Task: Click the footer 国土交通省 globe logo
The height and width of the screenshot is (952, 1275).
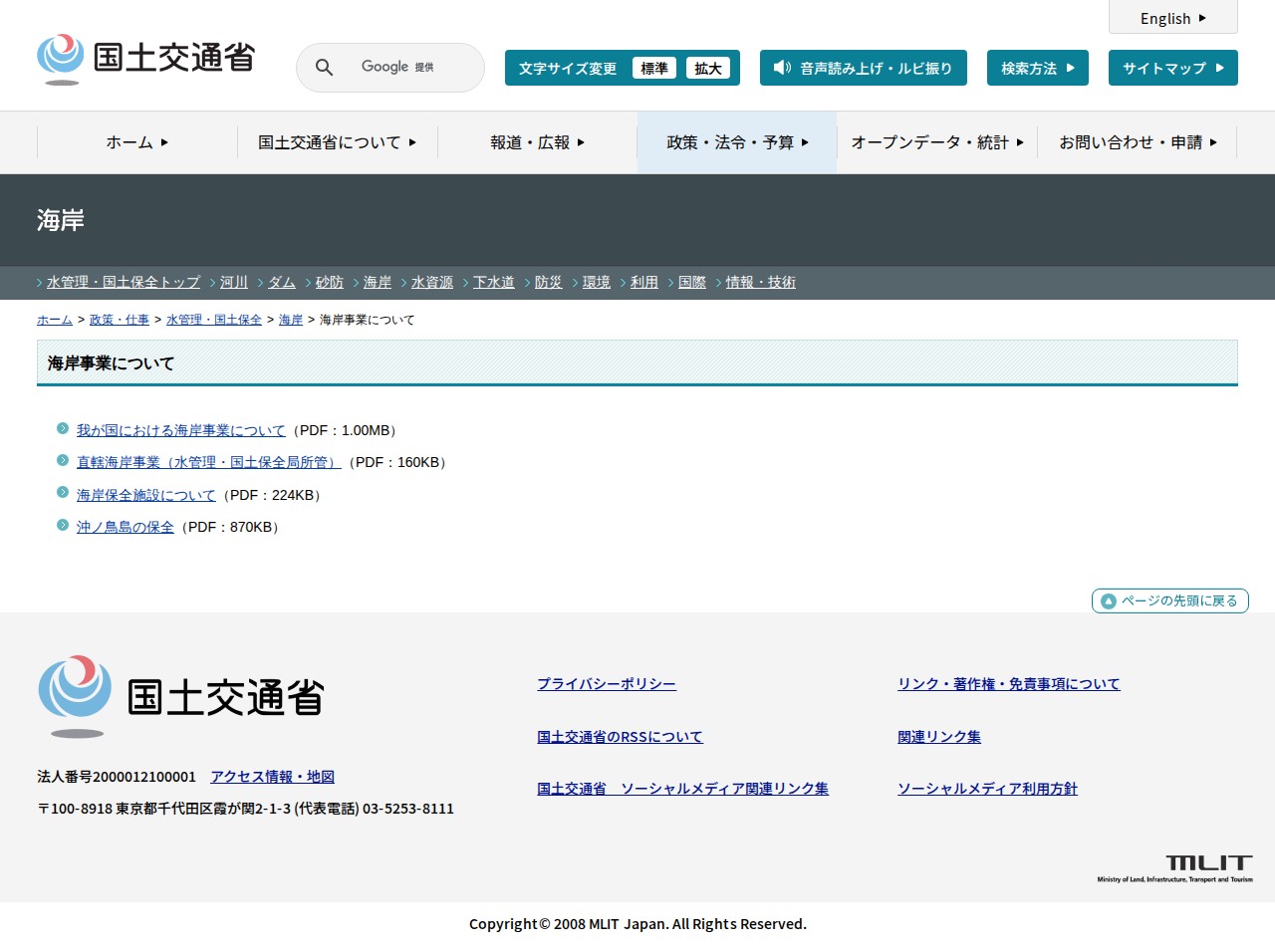Action: [75, 695]
